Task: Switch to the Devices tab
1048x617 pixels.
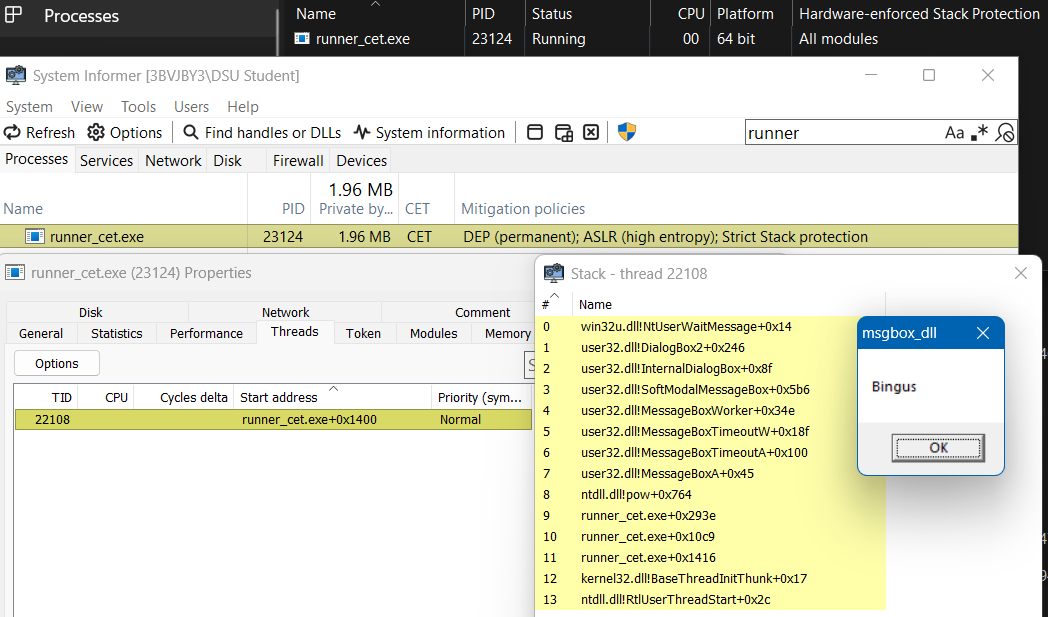Action: point(362,160)
